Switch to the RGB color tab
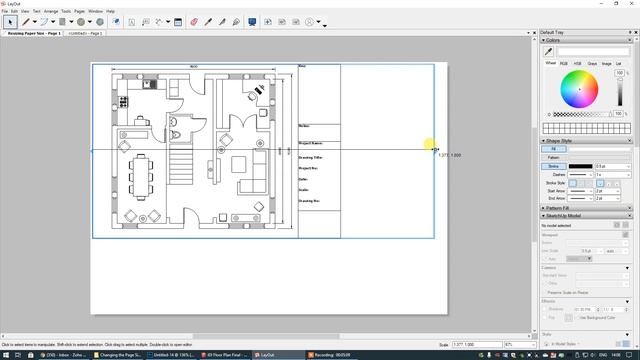This screenshot has width=640, height=360. pos(564,64)
